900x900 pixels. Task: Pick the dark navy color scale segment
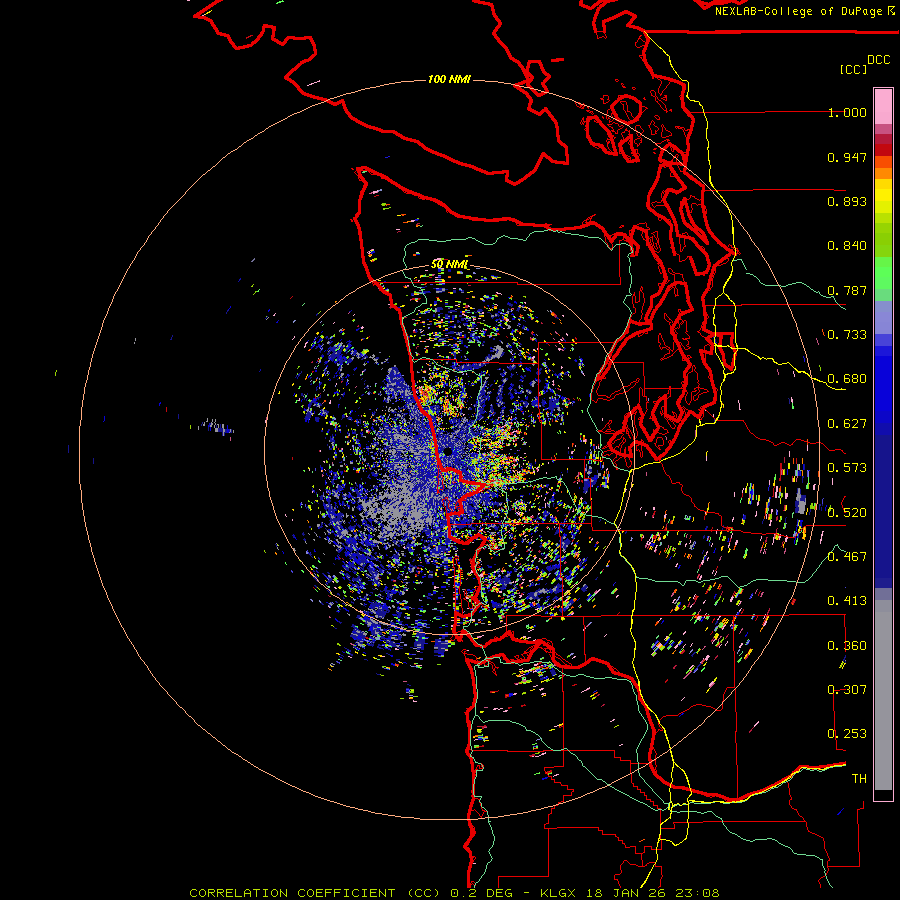883,505
